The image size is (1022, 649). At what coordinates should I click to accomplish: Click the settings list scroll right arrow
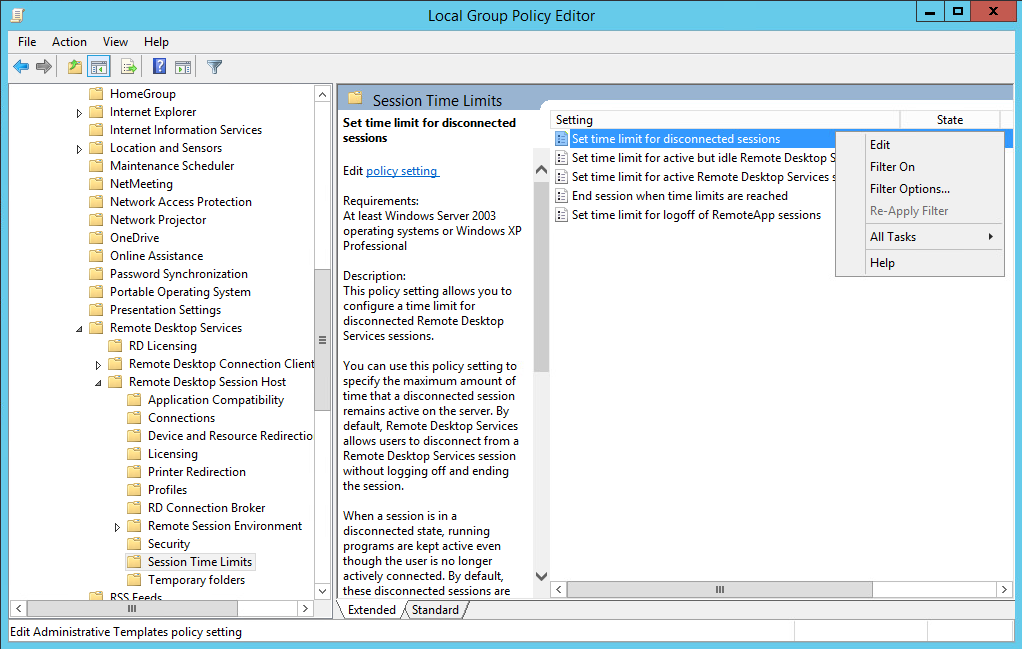pyautogui.click(x=1004, y=589)
